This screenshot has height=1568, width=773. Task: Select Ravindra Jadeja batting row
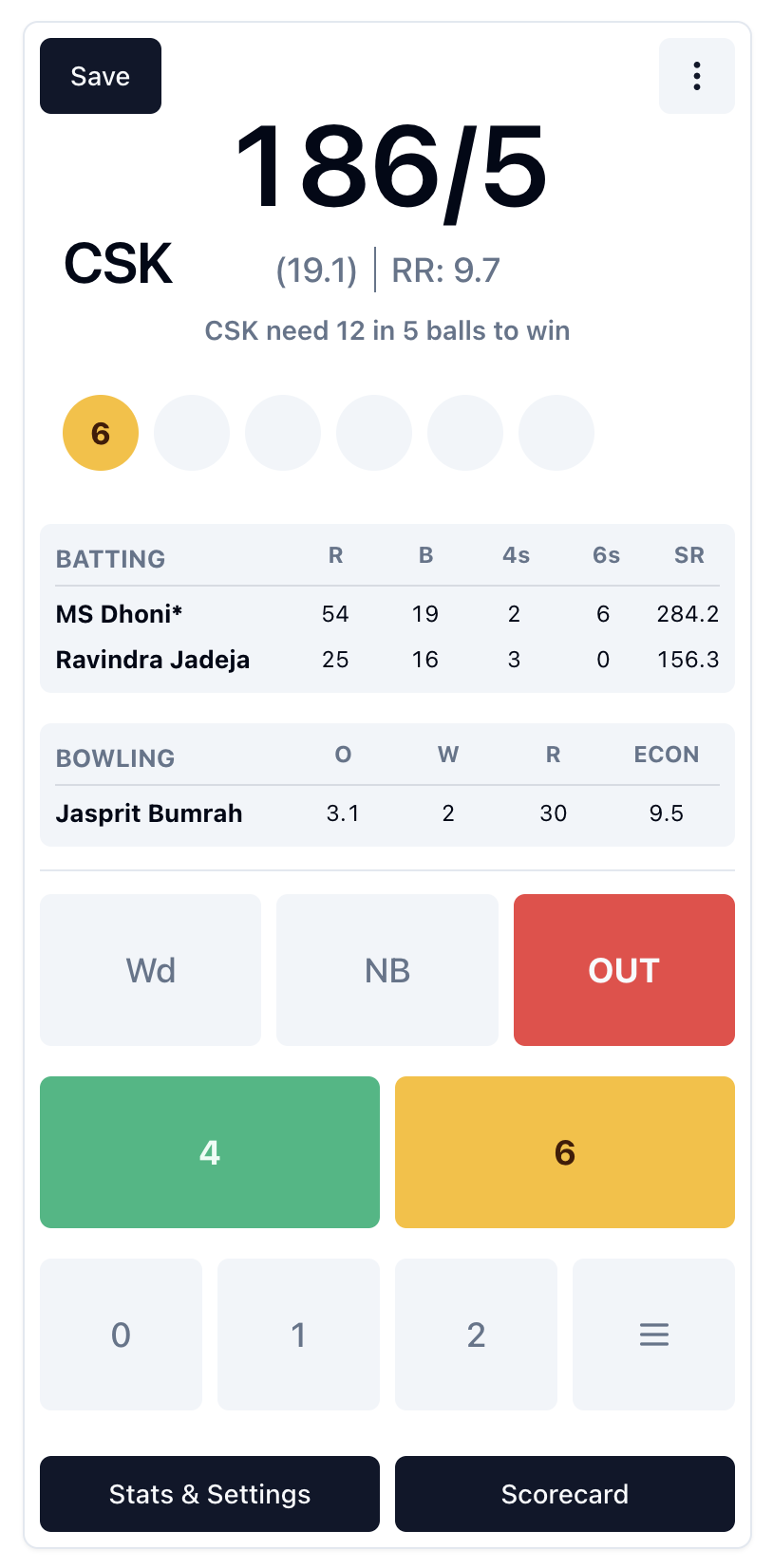[x=387, y=660]
